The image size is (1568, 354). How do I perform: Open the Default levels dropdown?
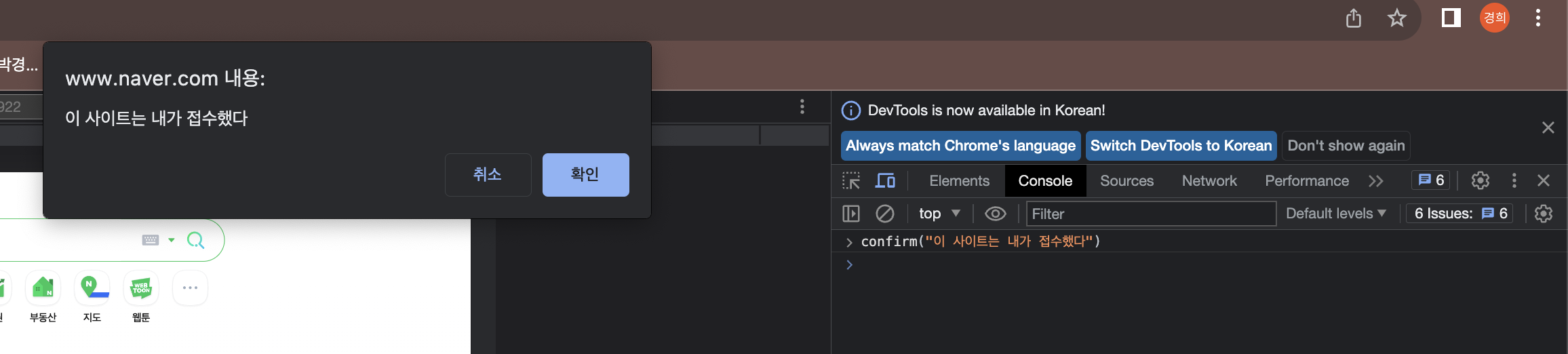[x=1335, y=214]
